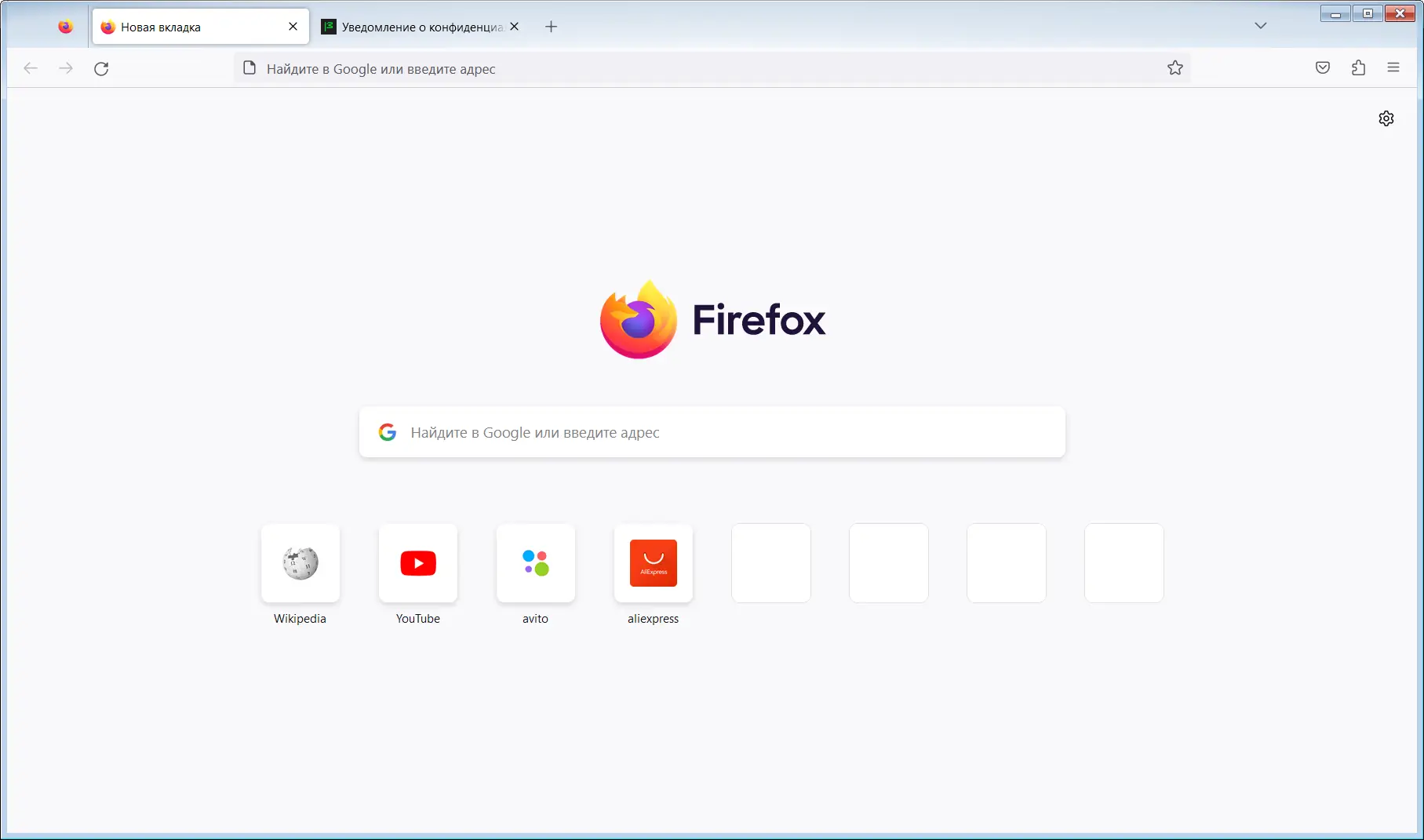Open new tab personalization gear
The height and width of the screenshot is (840, 1424).
coord(1386,118)
